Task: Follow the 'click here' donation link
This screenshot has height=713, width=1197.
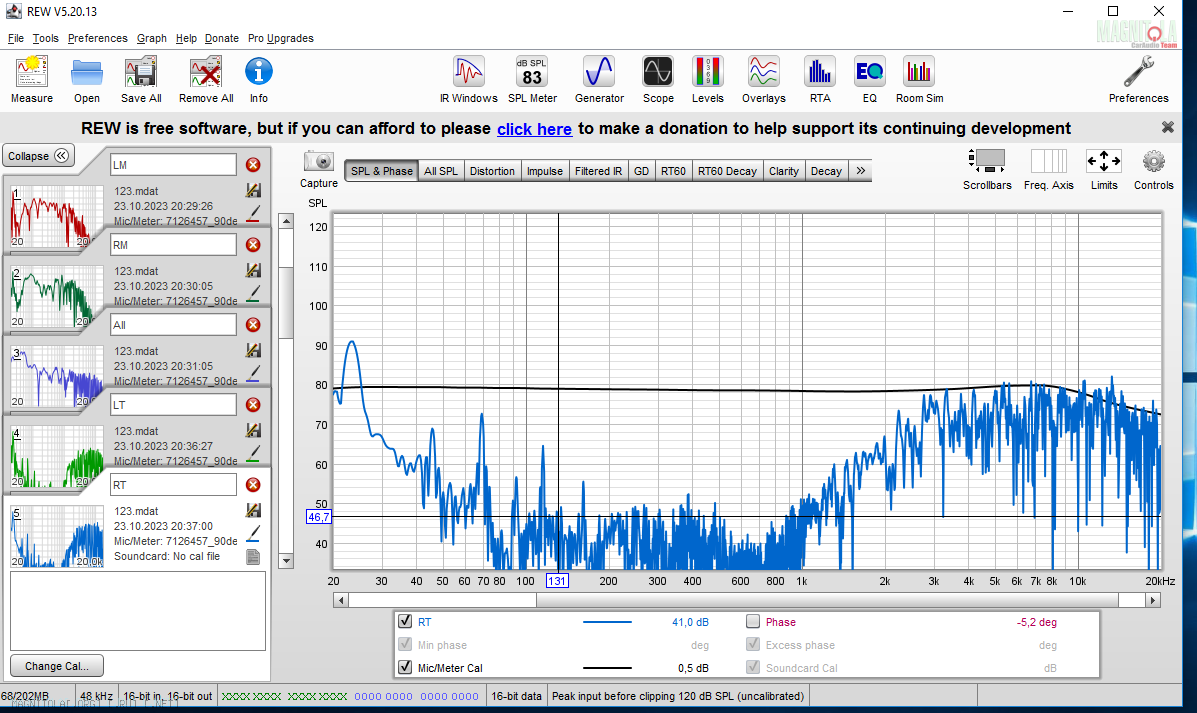Action: pyautogui.click(x=534, y=129)
